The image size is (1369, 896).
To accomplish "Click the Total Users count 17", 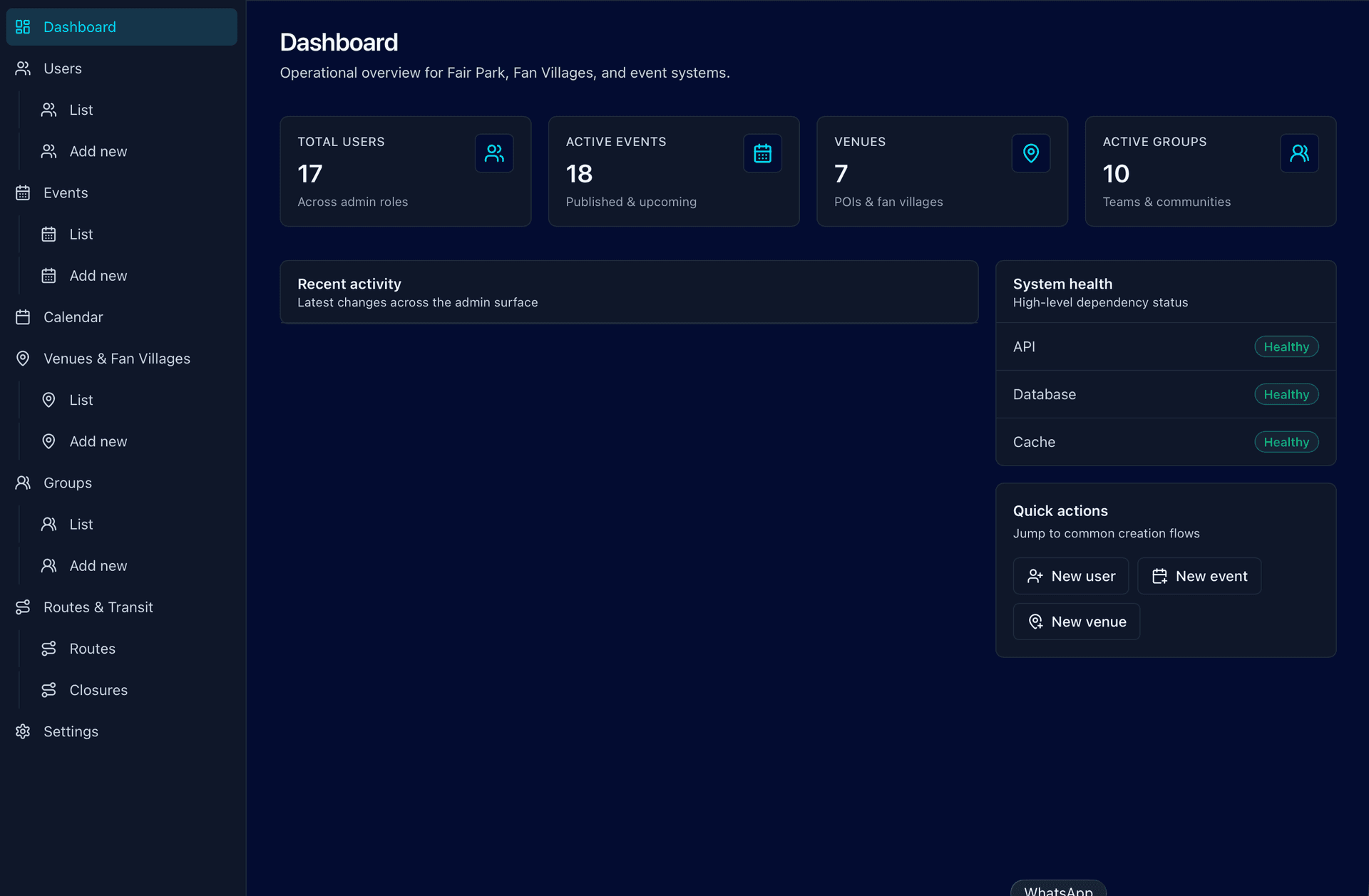I will coord(310,174).
